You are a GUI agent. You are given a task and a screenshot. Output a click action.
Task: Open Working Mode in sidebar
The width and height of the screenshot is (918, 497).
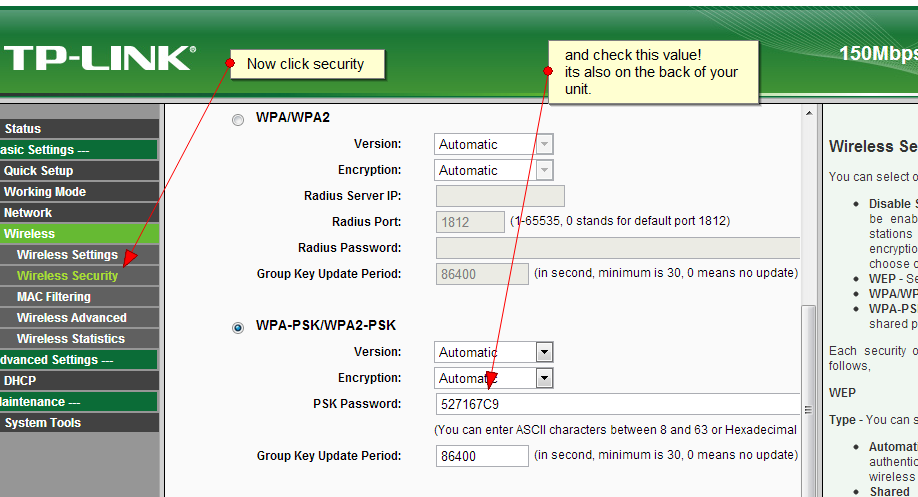tap(79, 192)
